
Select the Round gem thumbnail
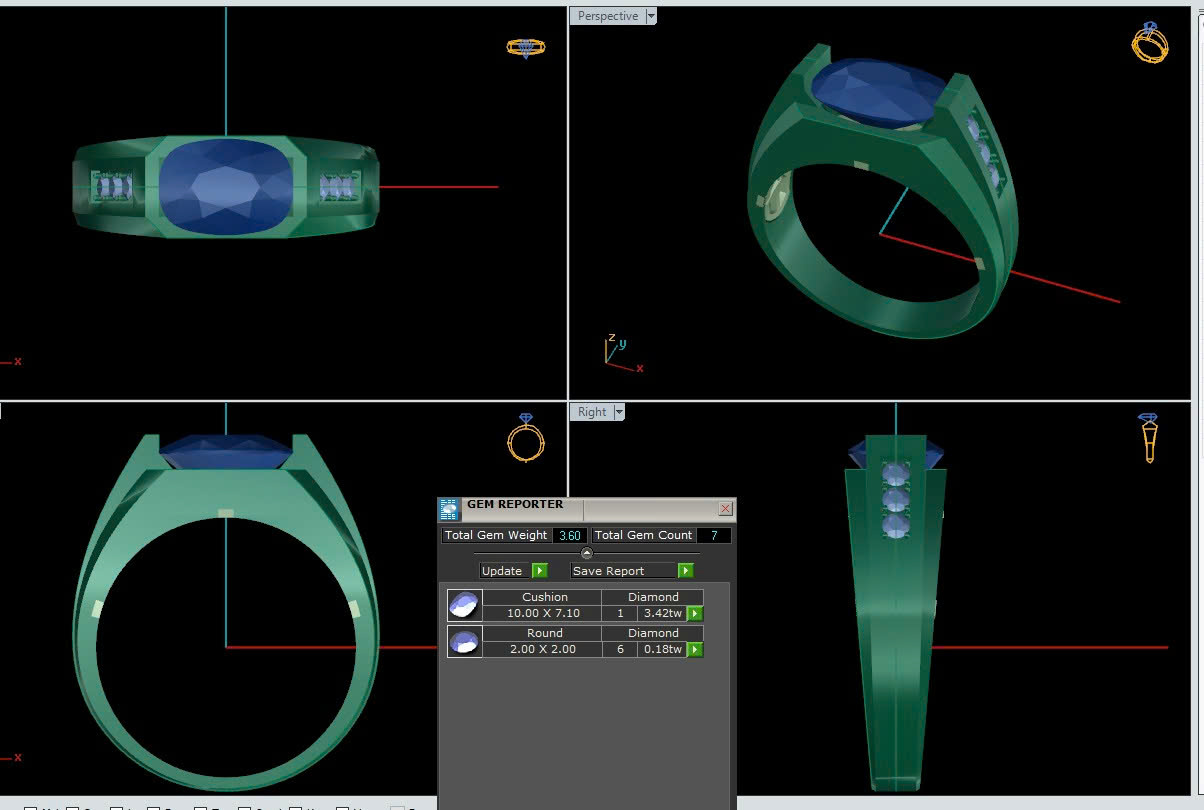tap(464, 642)
